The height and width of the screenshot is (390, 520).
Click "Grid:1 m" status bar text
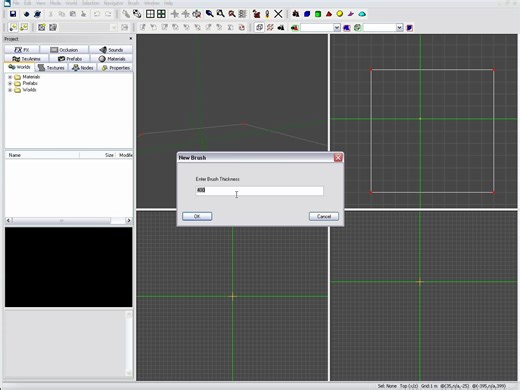coord(429,386)
